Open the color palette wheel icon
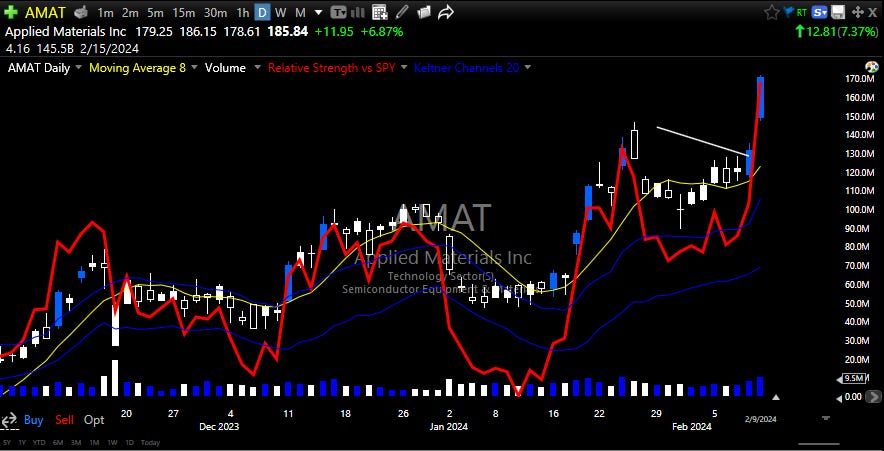This screenshot has height=451, width=884. [871, 67]
